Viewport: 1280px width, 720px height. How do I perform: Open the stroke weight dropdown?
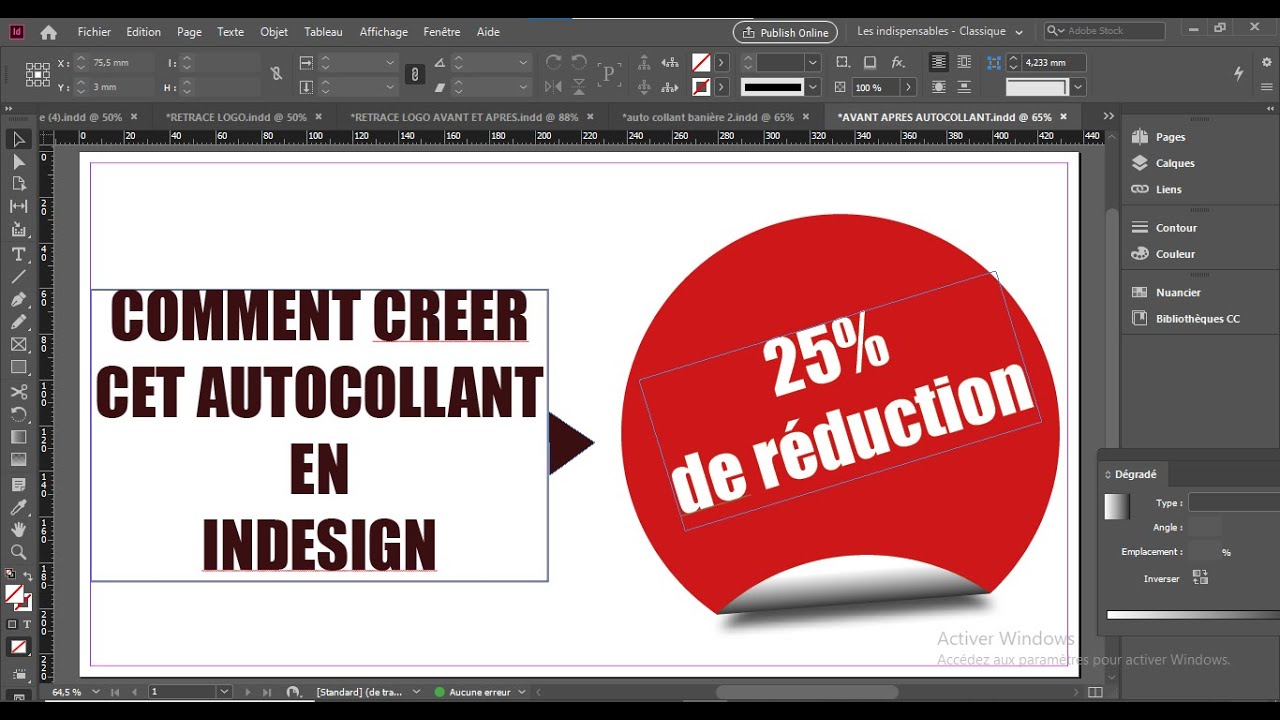click(813, 62)
